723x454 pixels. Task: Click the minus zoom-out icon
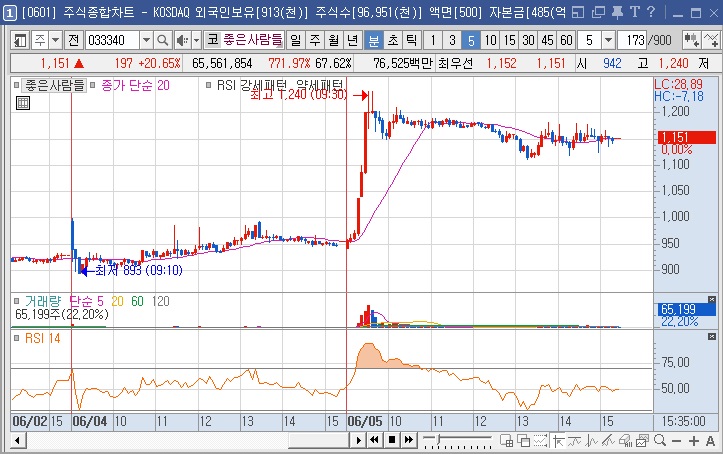[x=676, y=441]
